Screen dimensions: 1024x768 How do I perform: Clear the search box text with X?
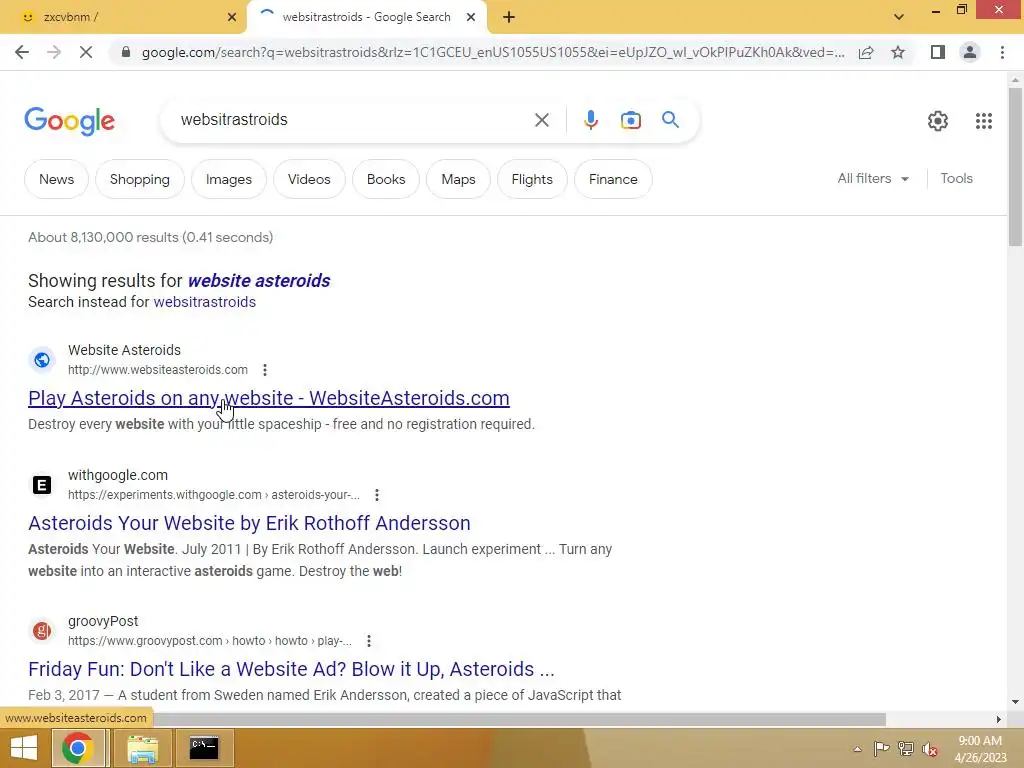(x=541, y=120)
